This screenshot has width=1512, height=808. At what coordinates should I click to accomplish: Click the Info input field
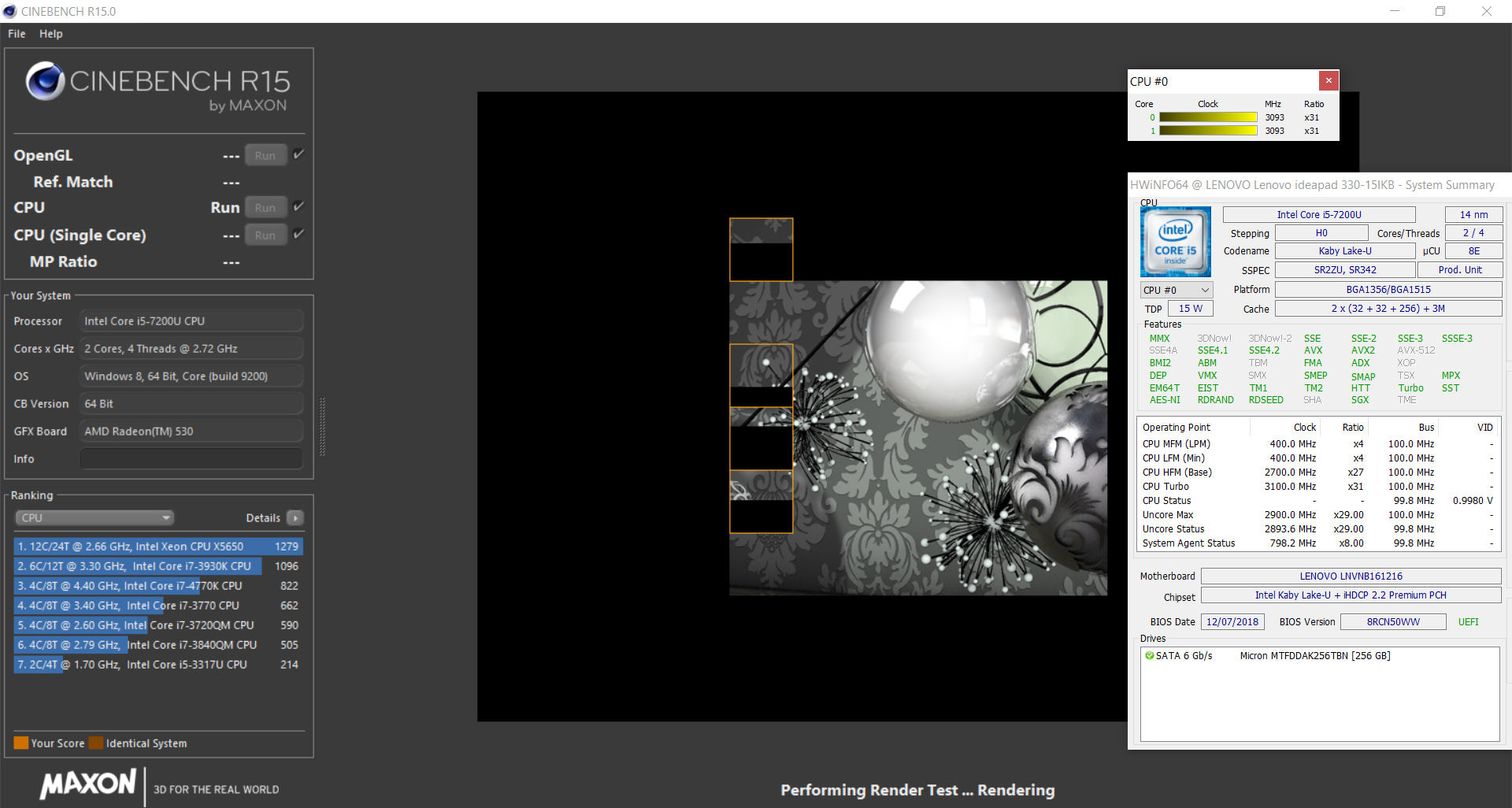[191, 458]
